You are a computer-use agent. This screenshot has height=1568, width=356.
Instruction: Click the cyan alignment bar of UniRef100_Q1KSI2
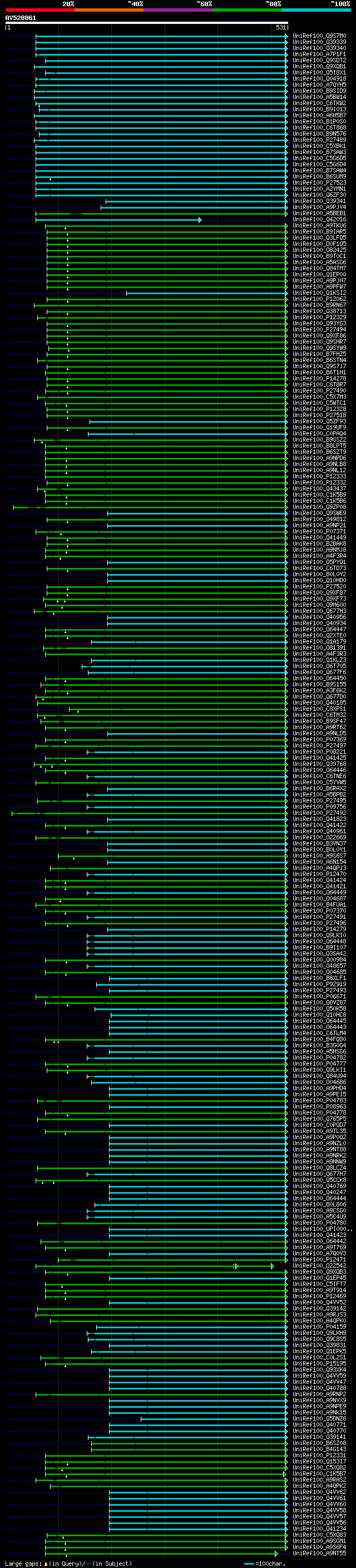pyautogui.click(x=206, y=293)
